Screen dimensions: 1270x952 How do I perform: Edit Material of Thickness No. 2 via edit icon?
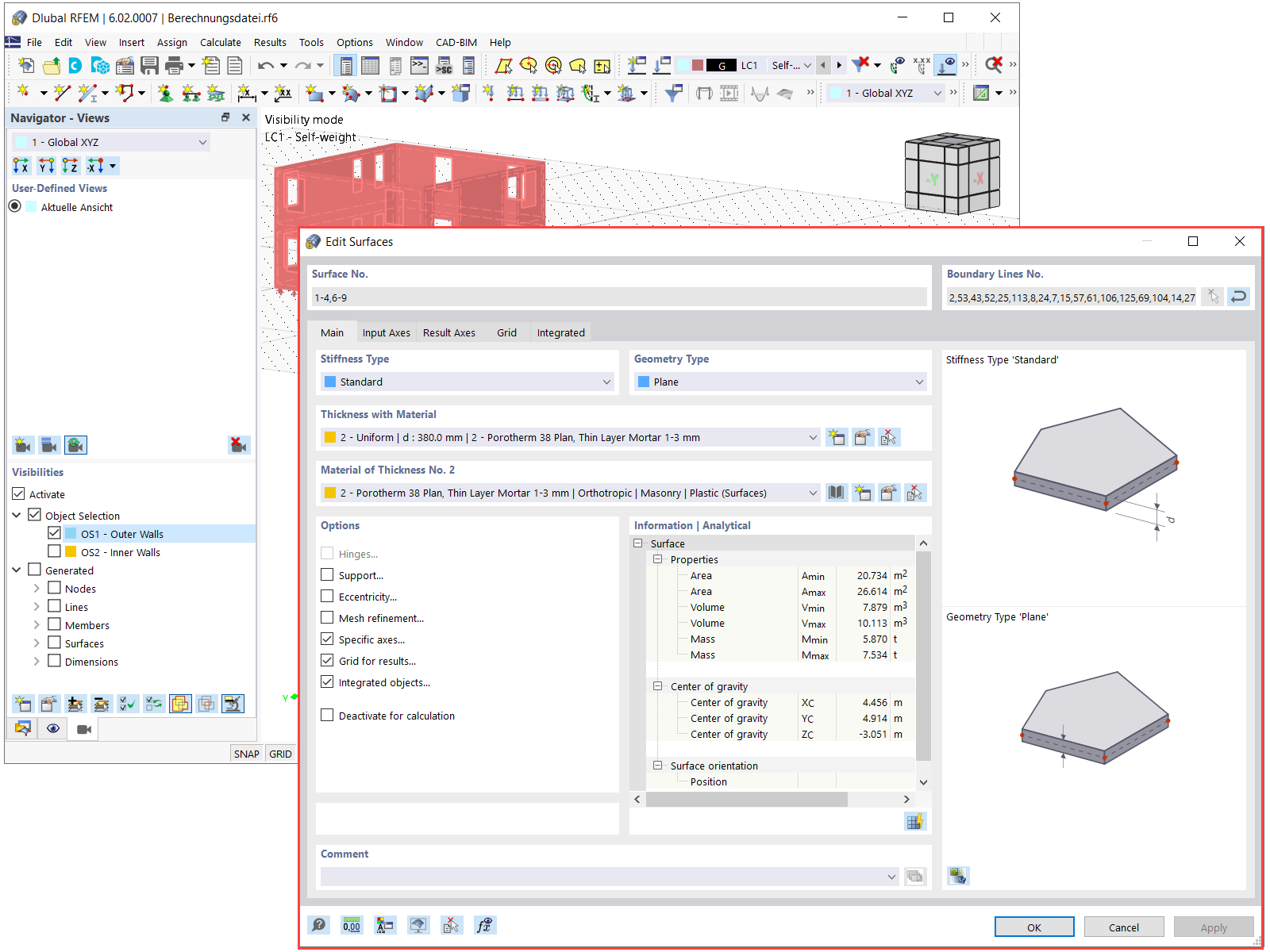888,492
